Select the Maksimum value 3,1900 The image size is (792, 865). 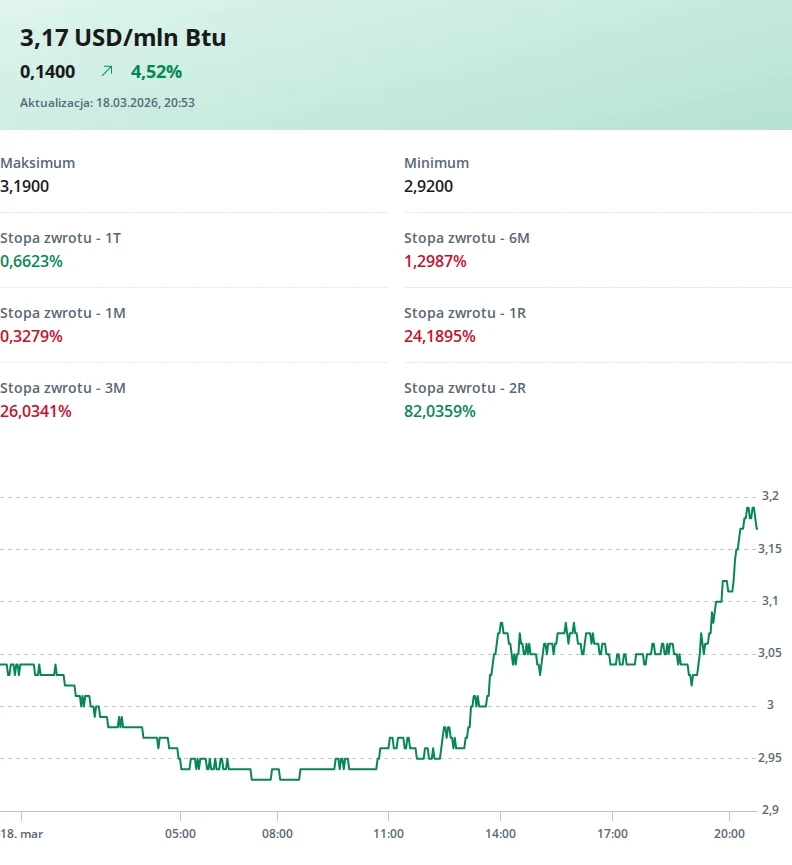coord(25,186)
